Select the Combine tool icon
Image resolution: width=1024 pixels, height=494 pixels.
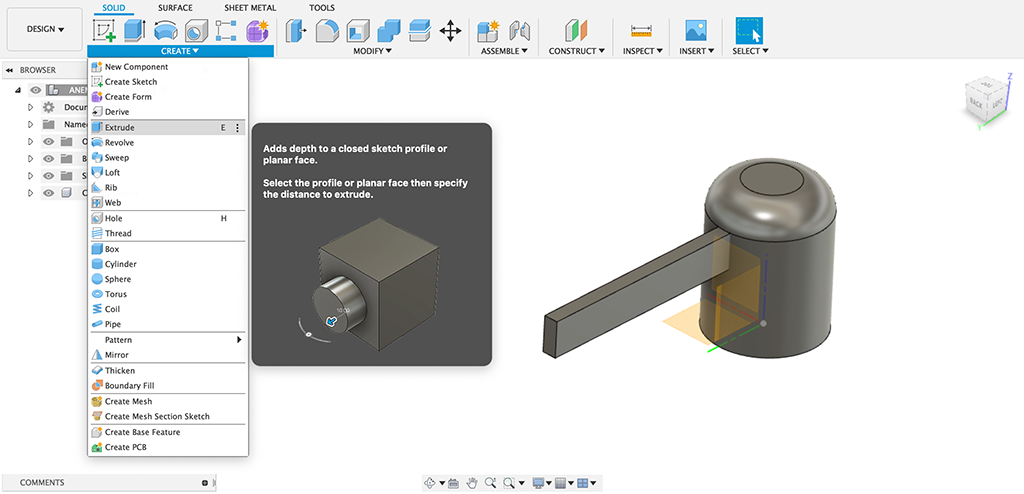pyautogui.click(x=388, y=31)
